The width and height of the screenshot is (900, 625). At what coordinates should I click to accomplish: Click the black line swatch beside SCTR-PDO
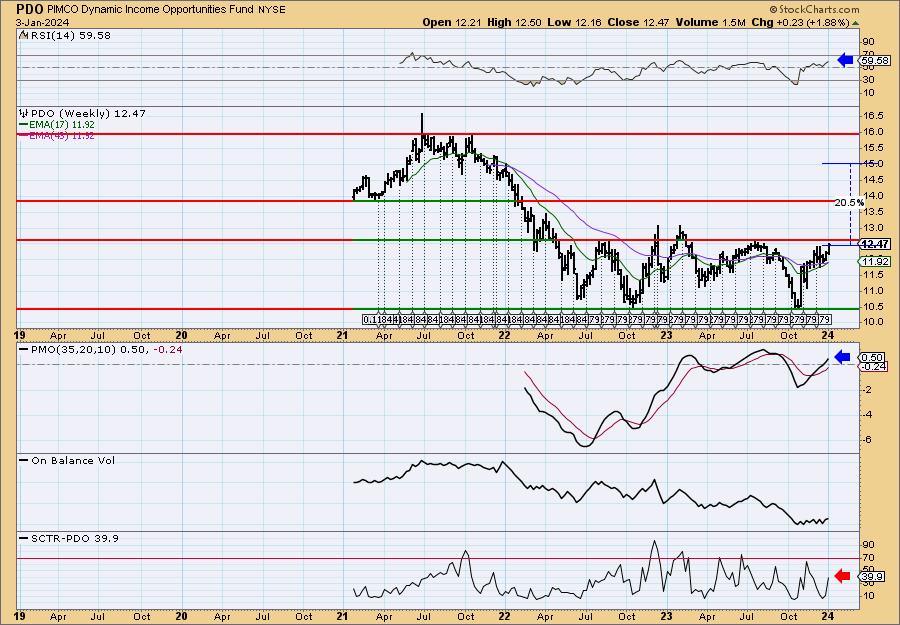click(x=24, y=538)
